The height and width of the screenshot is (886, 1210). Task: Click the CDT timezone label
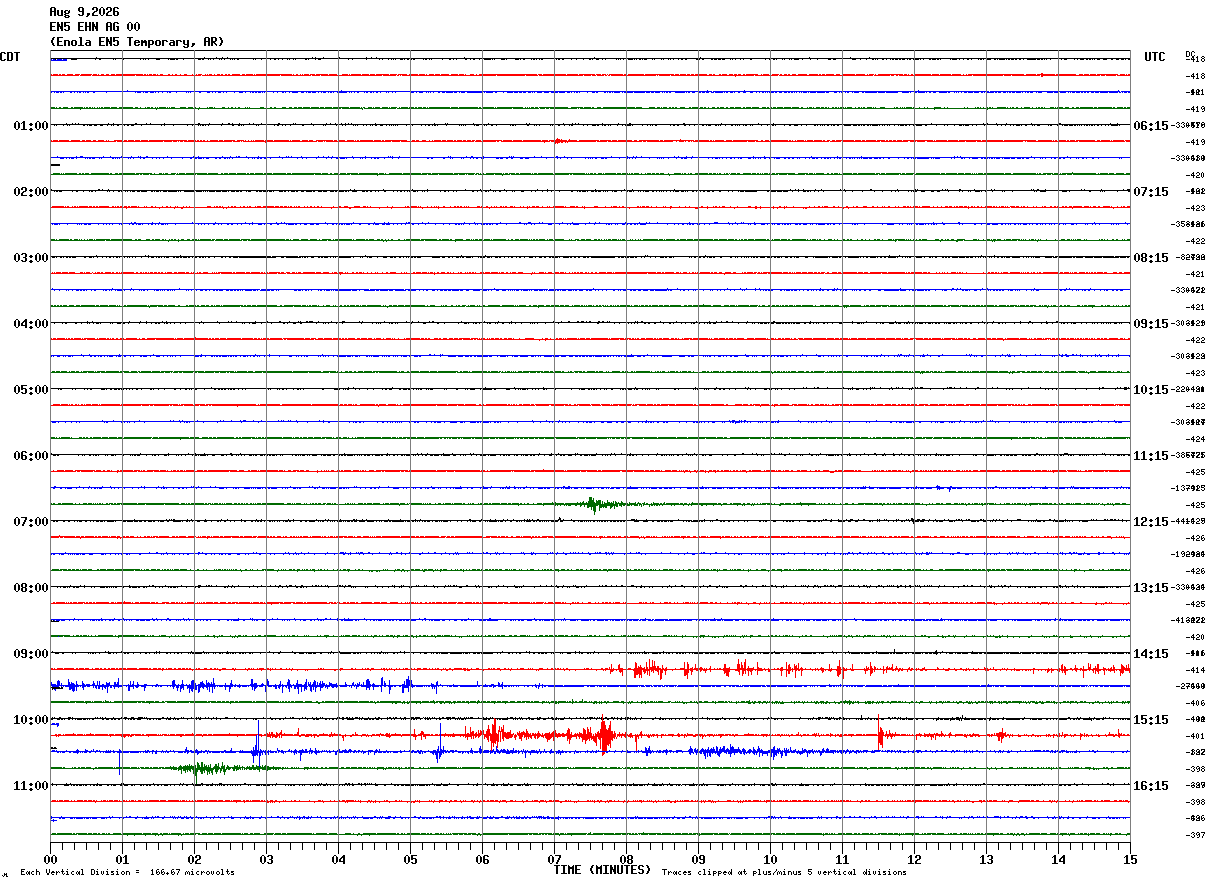click(x=10, y=57)
